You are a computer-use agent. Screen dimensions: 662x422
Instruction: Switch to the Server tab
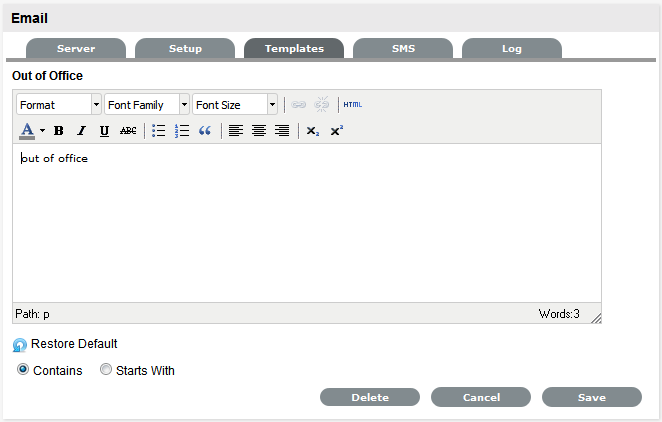point(76,49)
